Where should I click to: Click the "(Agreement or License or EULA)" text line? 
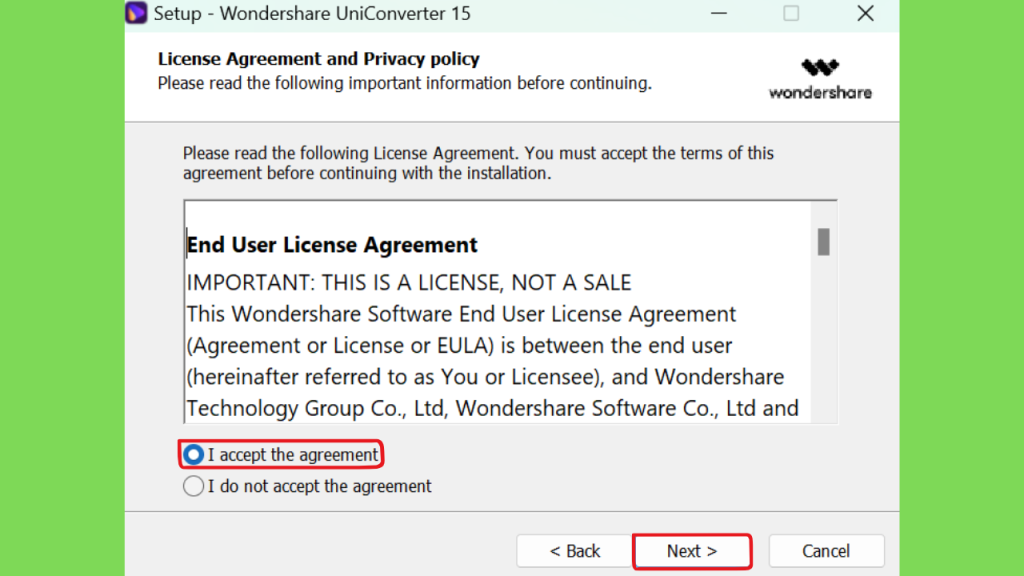coord(459,345)
